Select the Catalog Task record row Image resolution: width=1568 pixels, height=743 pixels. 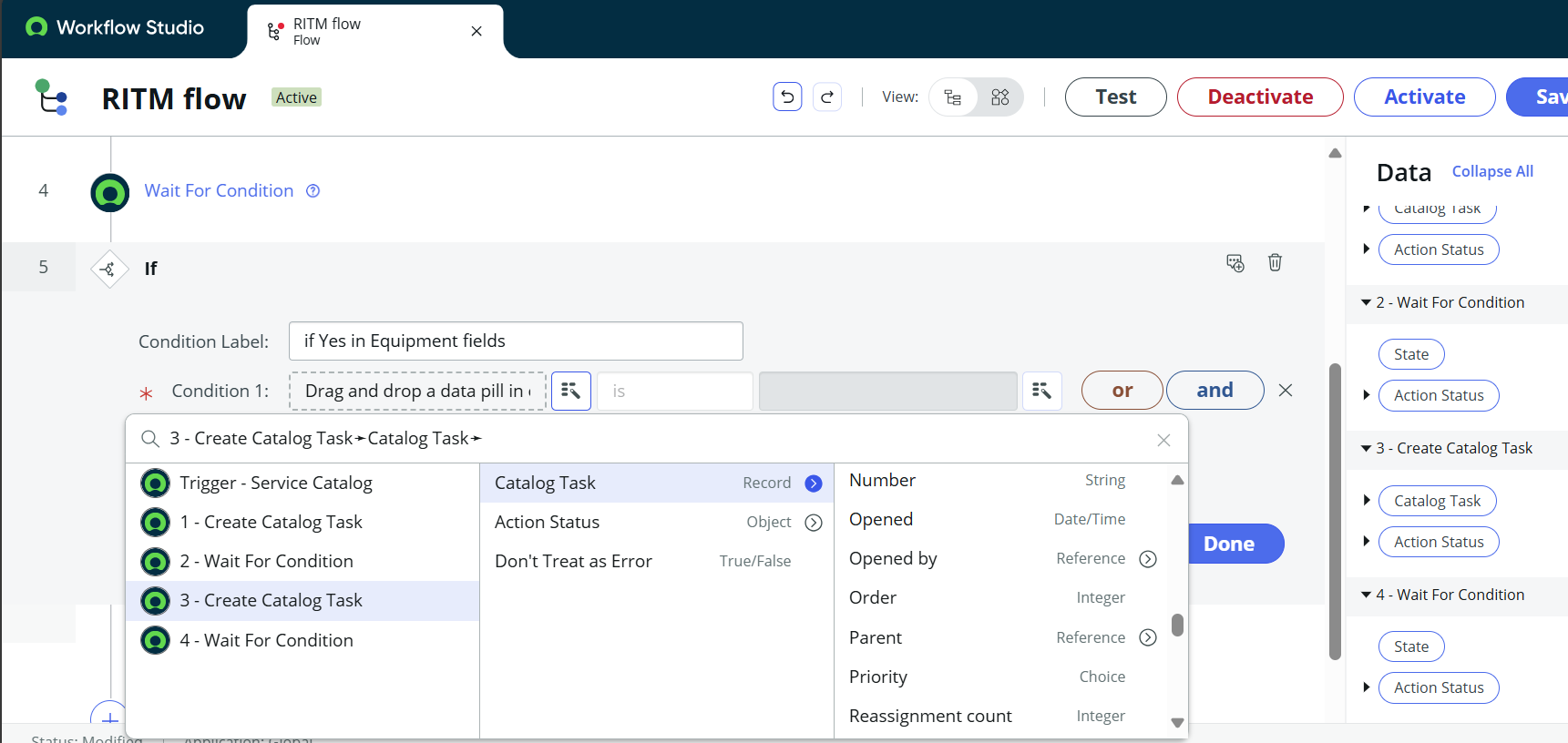(657, 483)
